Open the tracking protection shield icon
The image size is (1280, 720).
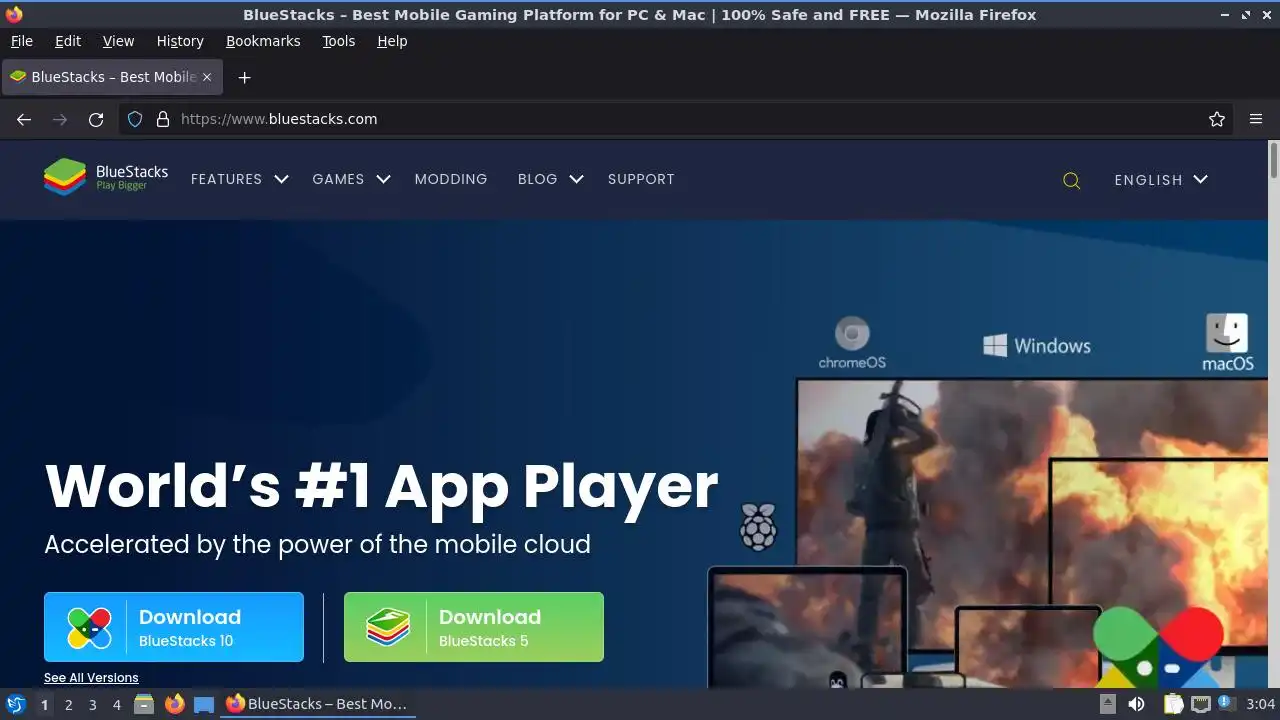tap(135, 119)
